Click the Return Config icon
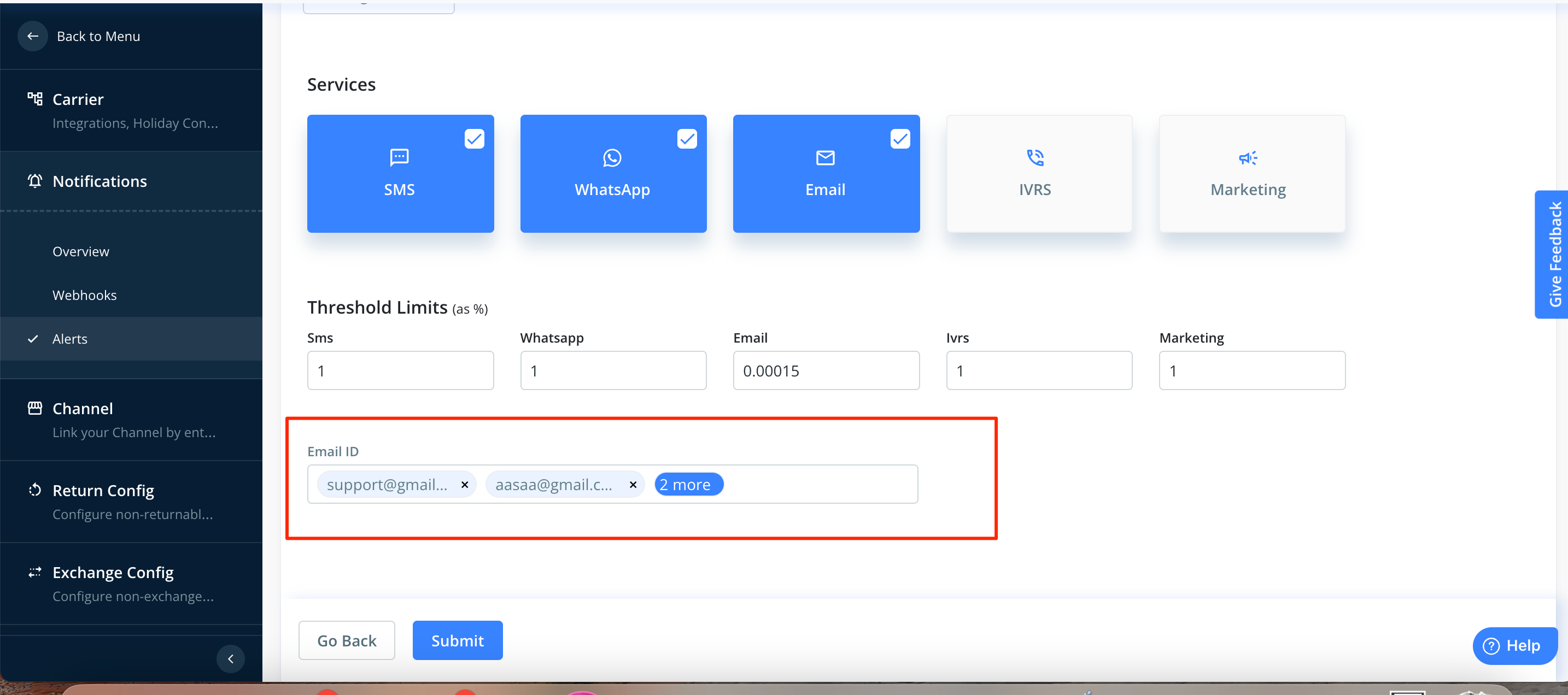Viewport: 1568px width, 695px height. [34, 490]
